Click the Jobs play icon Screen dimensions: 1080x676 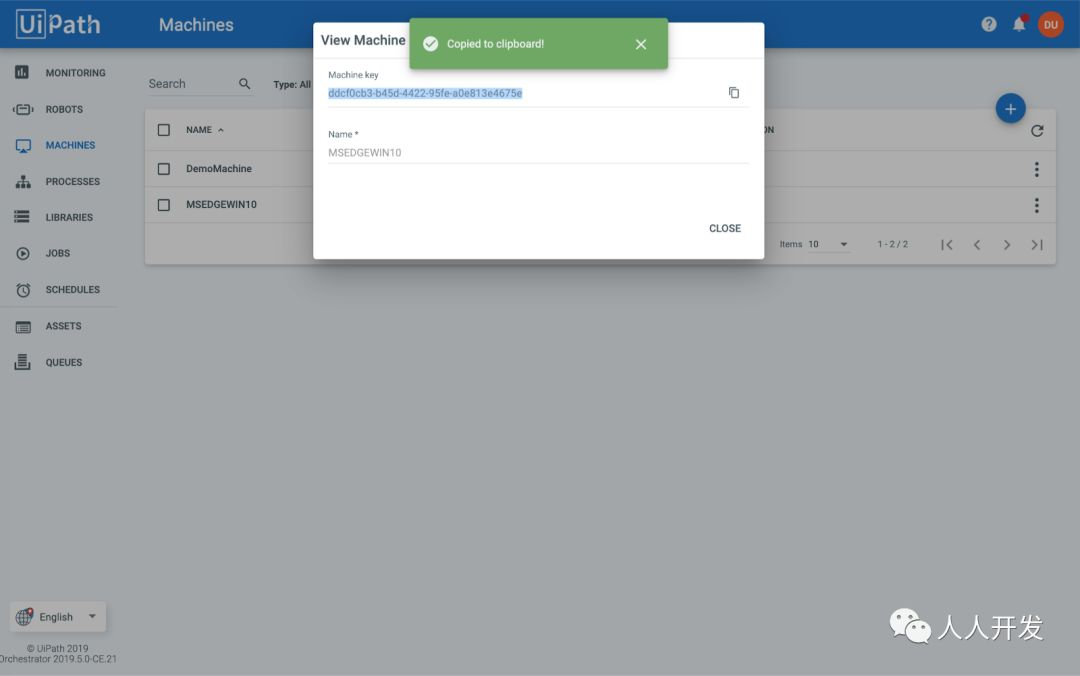point(23,254)
